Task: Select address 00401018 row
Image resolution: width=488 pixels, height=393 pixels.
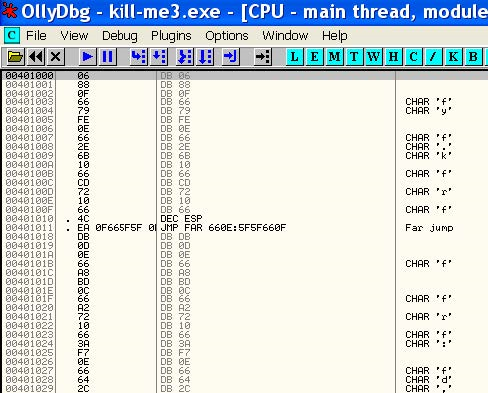Action: [x=244, y=237]
